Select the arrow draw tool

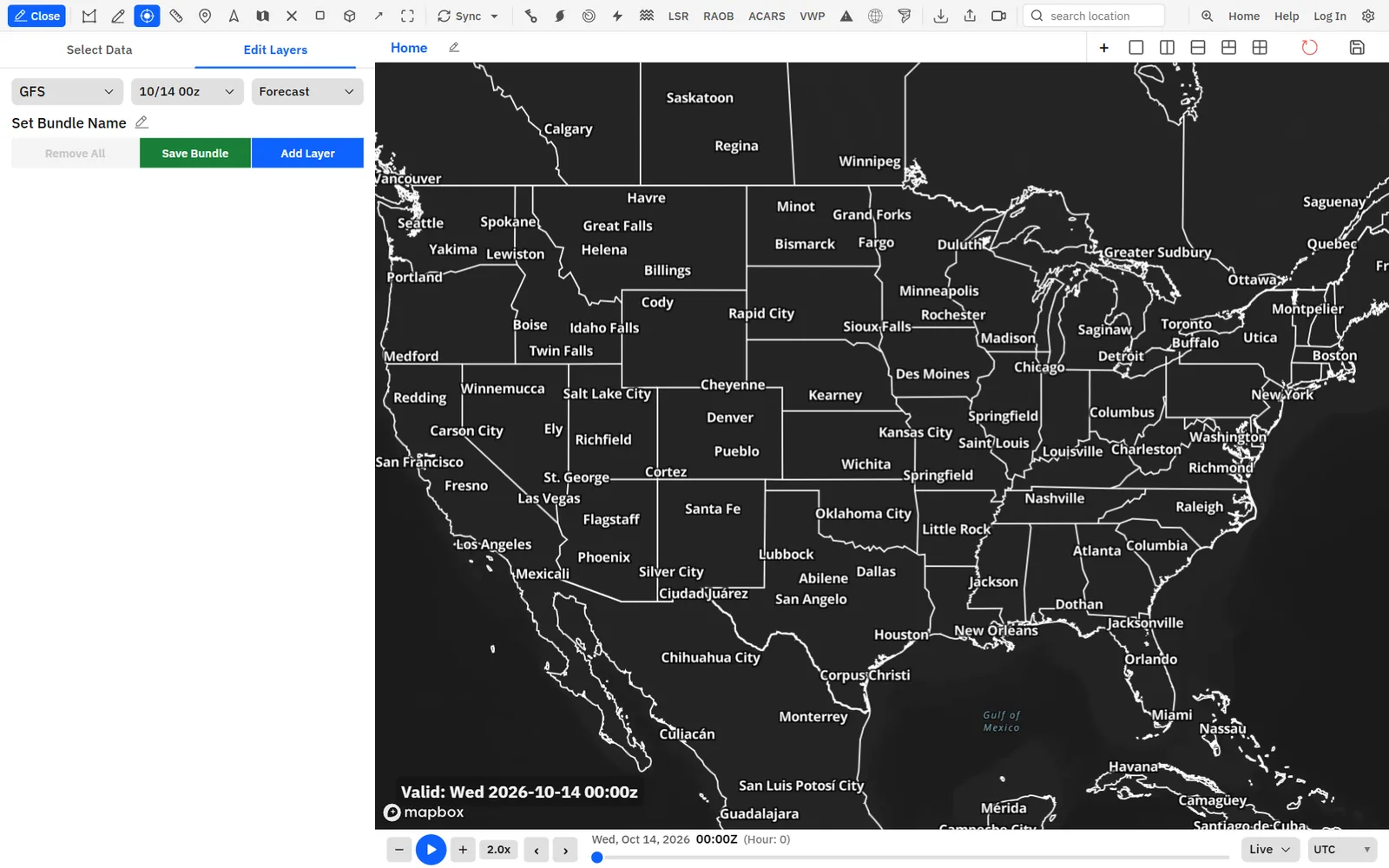click(x=379, y=16)
